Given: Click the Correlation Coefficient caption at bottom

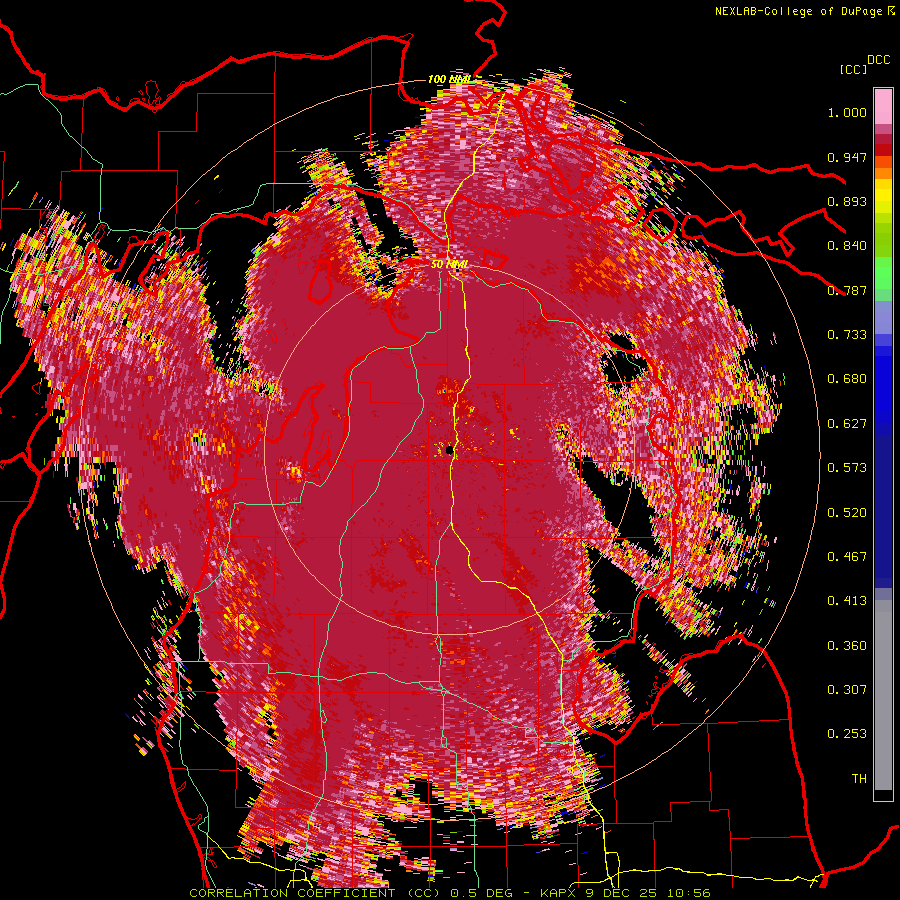Looking at the screenshot, I should point(450,893).
